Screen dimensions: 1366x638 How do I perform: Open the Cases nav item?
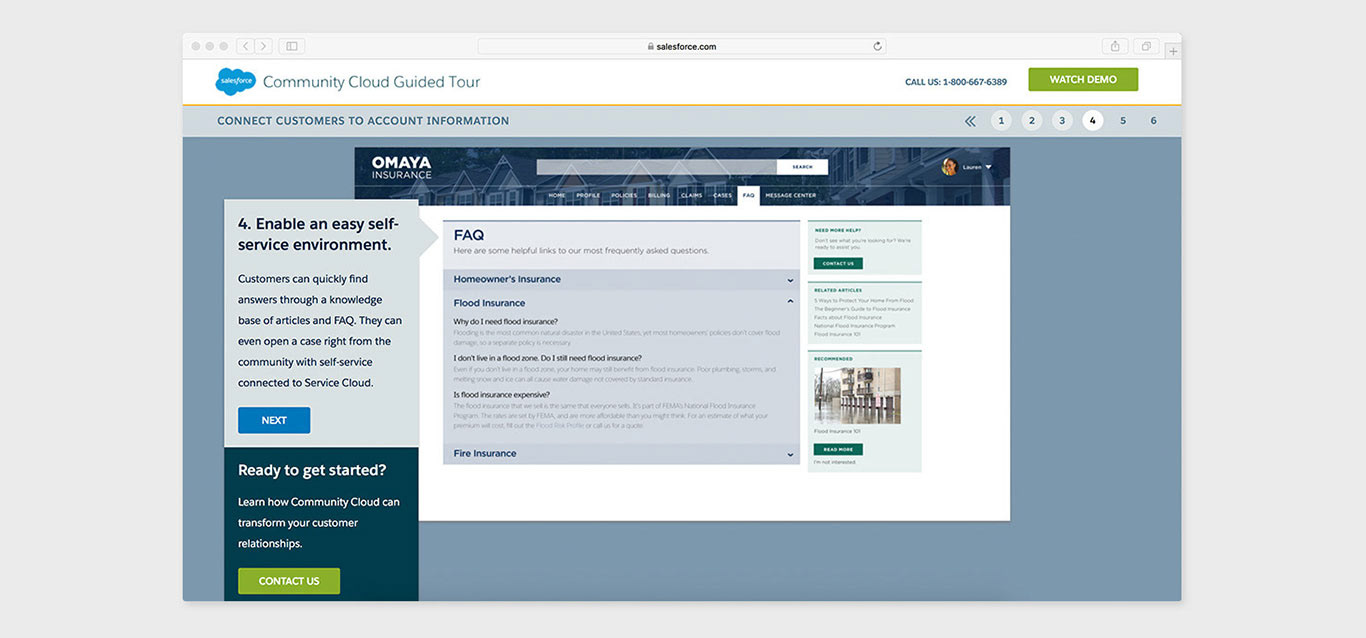click(722, 196)
